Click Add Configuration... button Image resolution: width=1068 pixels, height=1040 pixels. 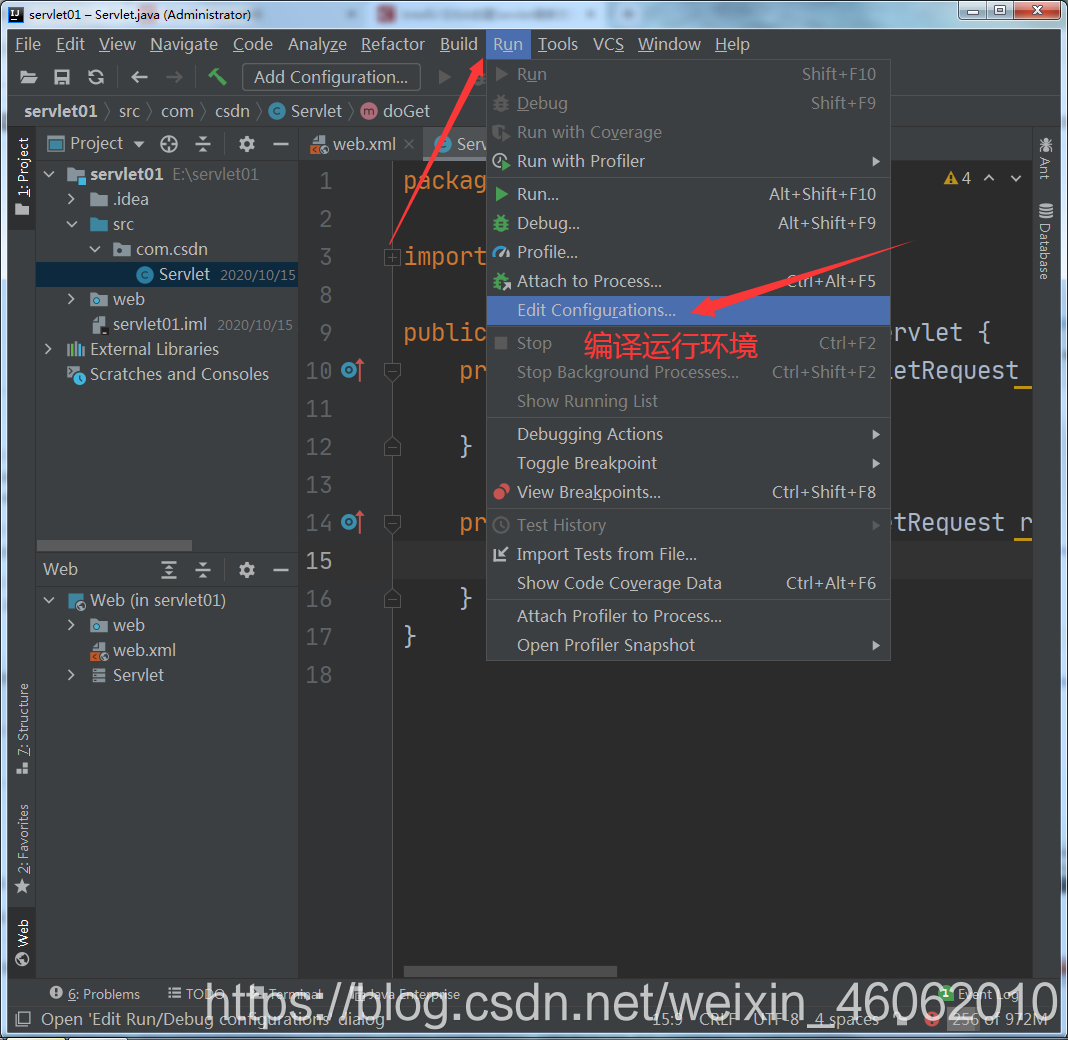pyautogui.click(x=331, y=77)
